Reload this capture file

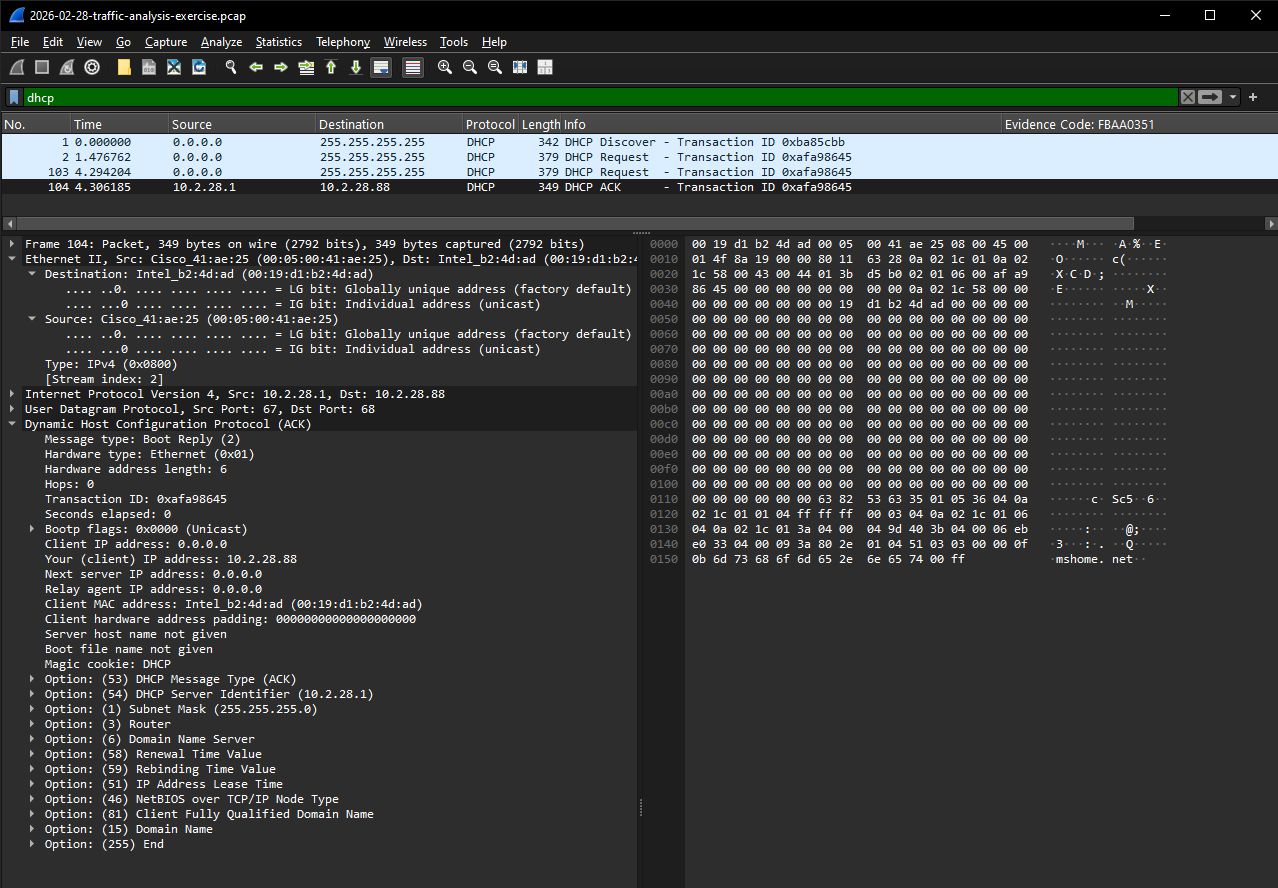point(199,67)
